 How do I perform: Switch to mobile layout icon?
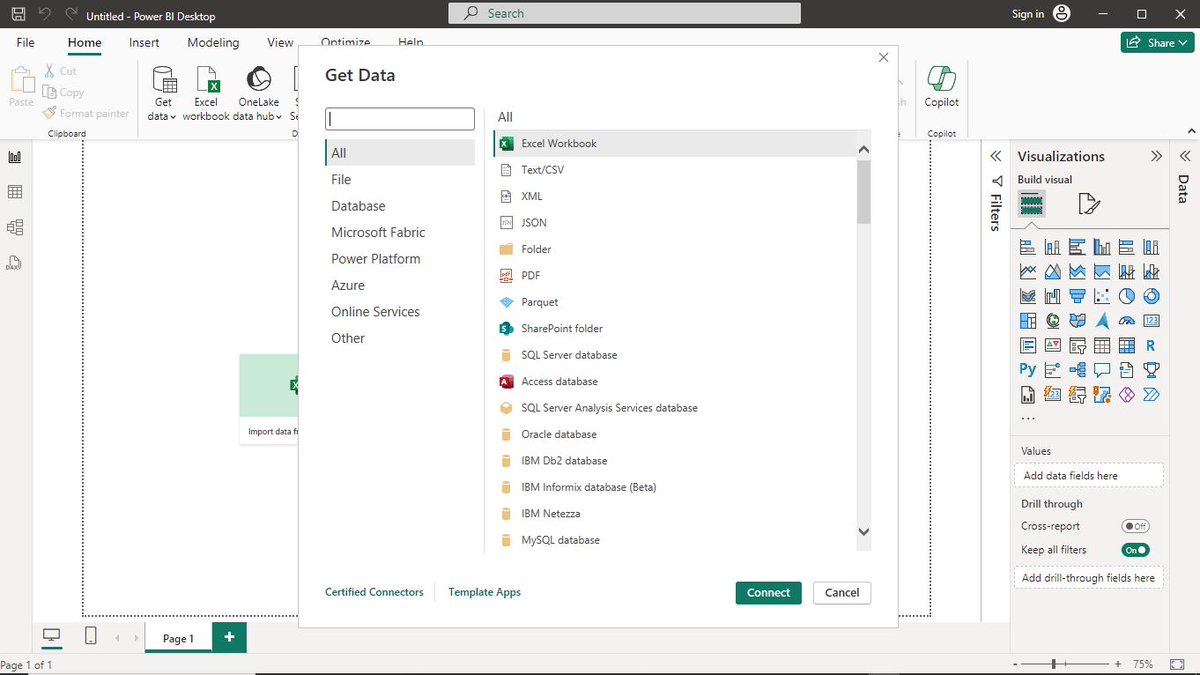(90, 636)
